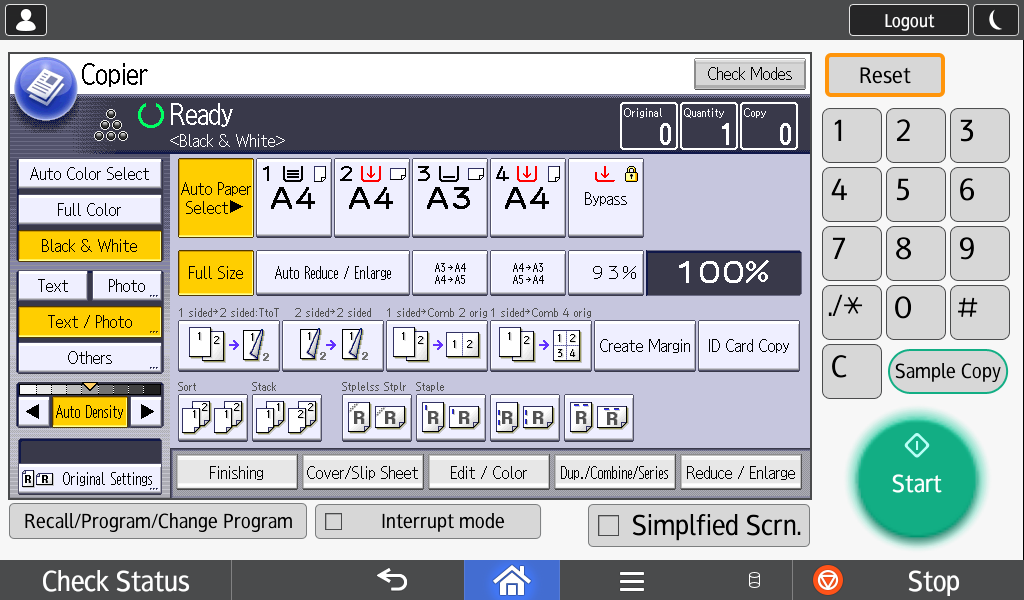Image resolution: width=1024 pixels, height=600 pixels.
Task: Select the Stack output icon
Action: tap(287, 417)
